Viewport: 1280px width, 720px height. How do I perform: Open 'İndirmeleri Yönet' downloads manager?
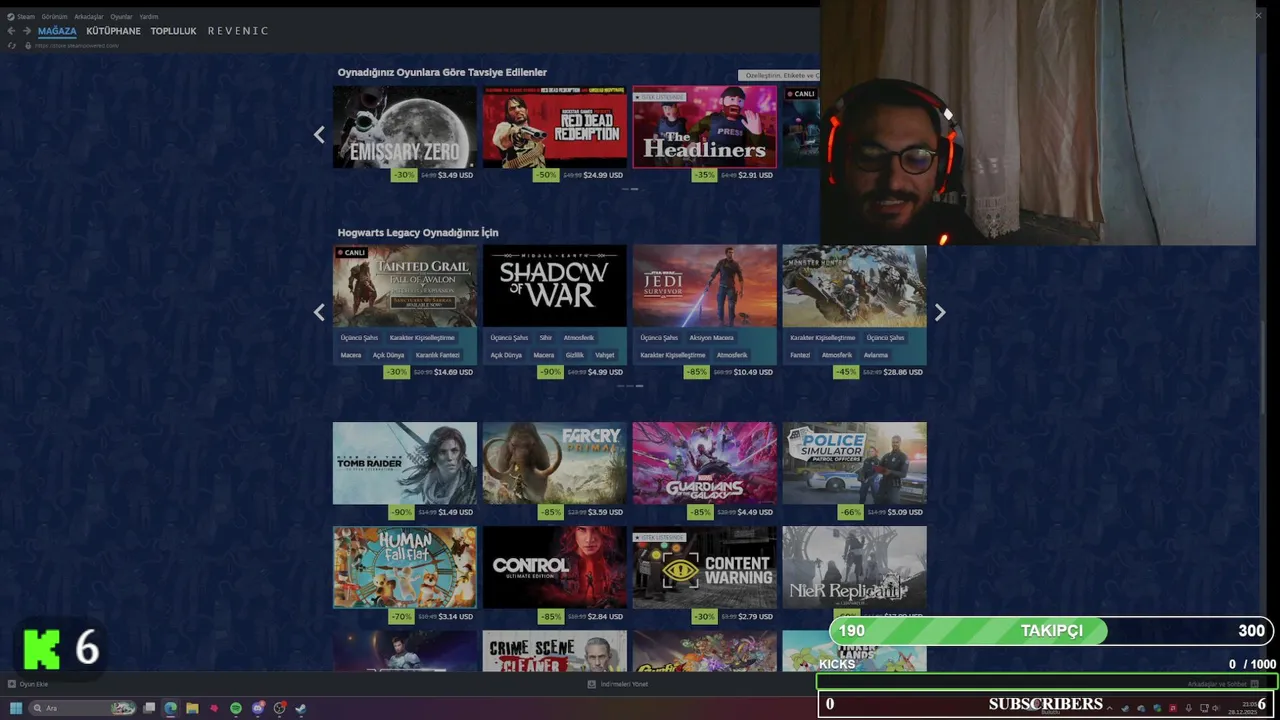coord(618,684)
